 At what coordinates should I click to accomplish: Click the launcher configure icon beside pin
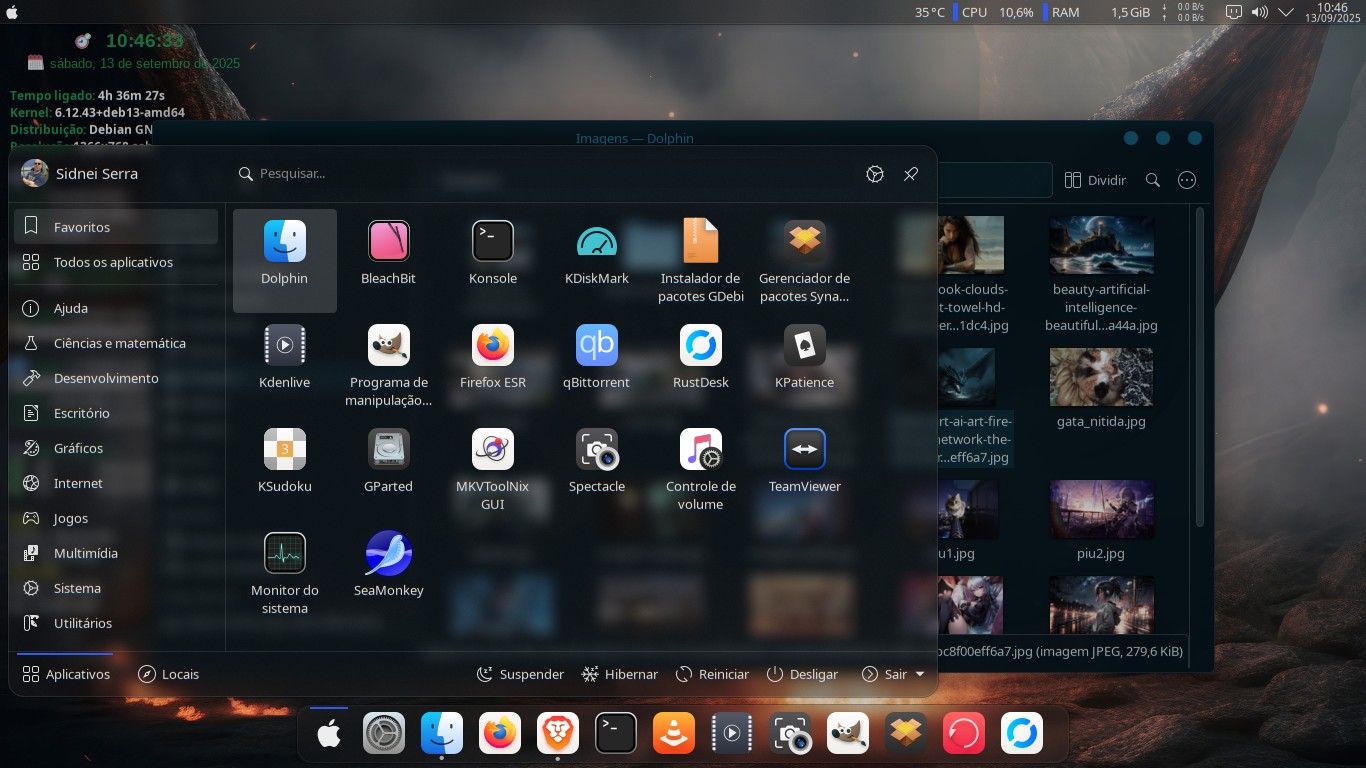pos(875,174)
